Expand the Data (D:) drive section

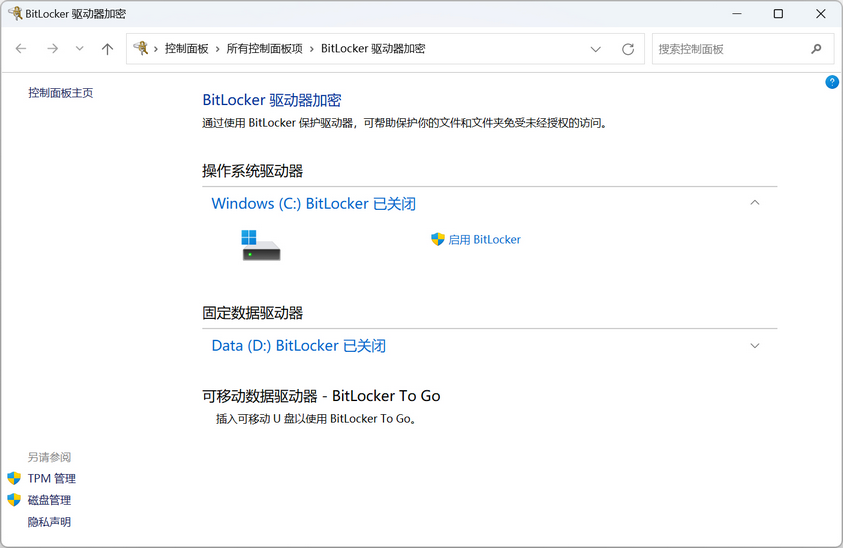pos(755,346)
